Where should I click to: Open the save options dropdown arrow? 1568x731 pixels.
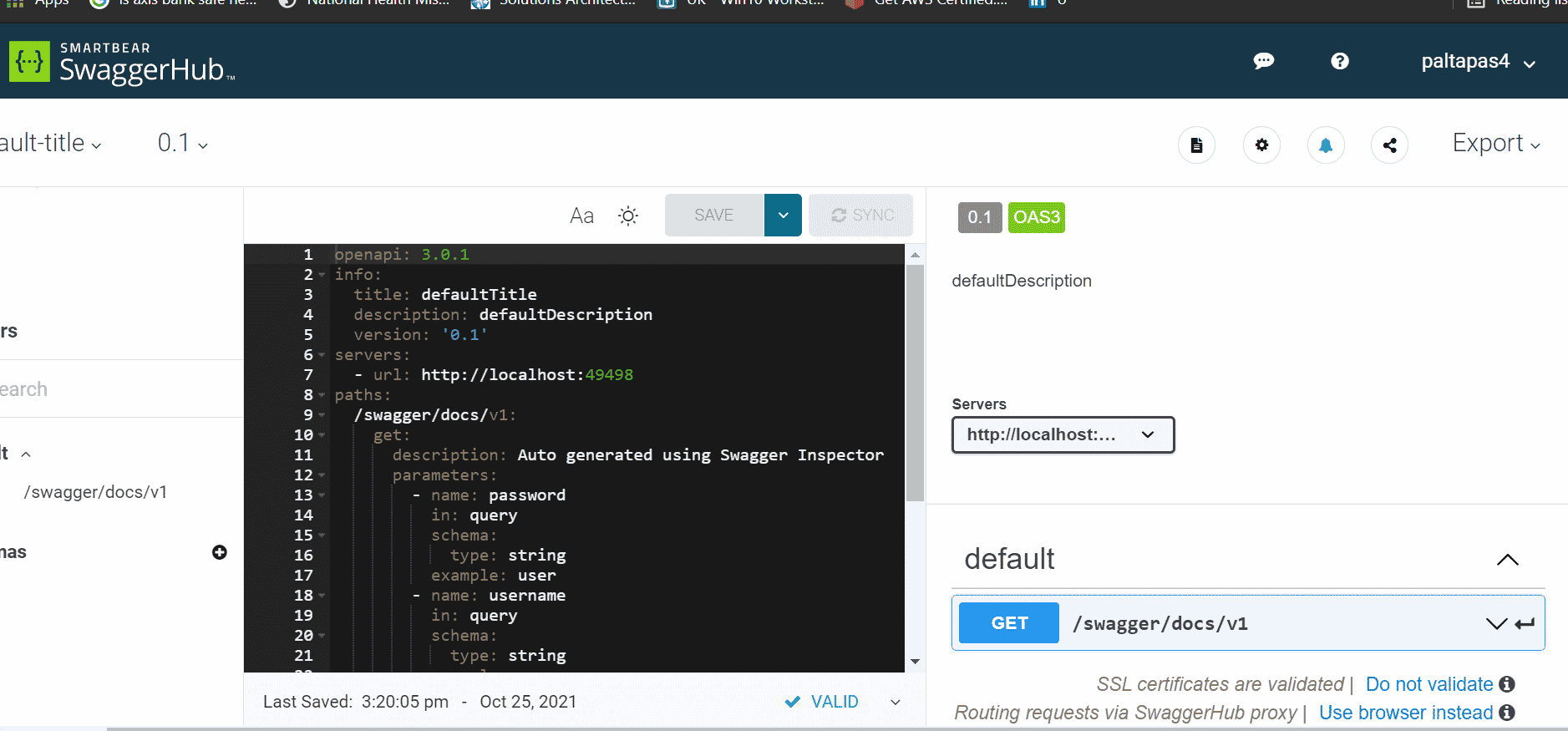tap(784, 216)
